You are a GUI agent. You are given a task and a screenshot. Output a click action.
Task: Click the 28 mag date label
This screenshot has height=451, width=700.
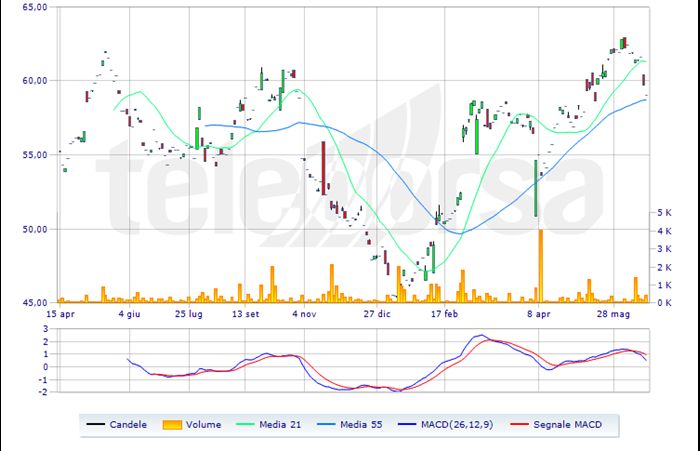613,314
